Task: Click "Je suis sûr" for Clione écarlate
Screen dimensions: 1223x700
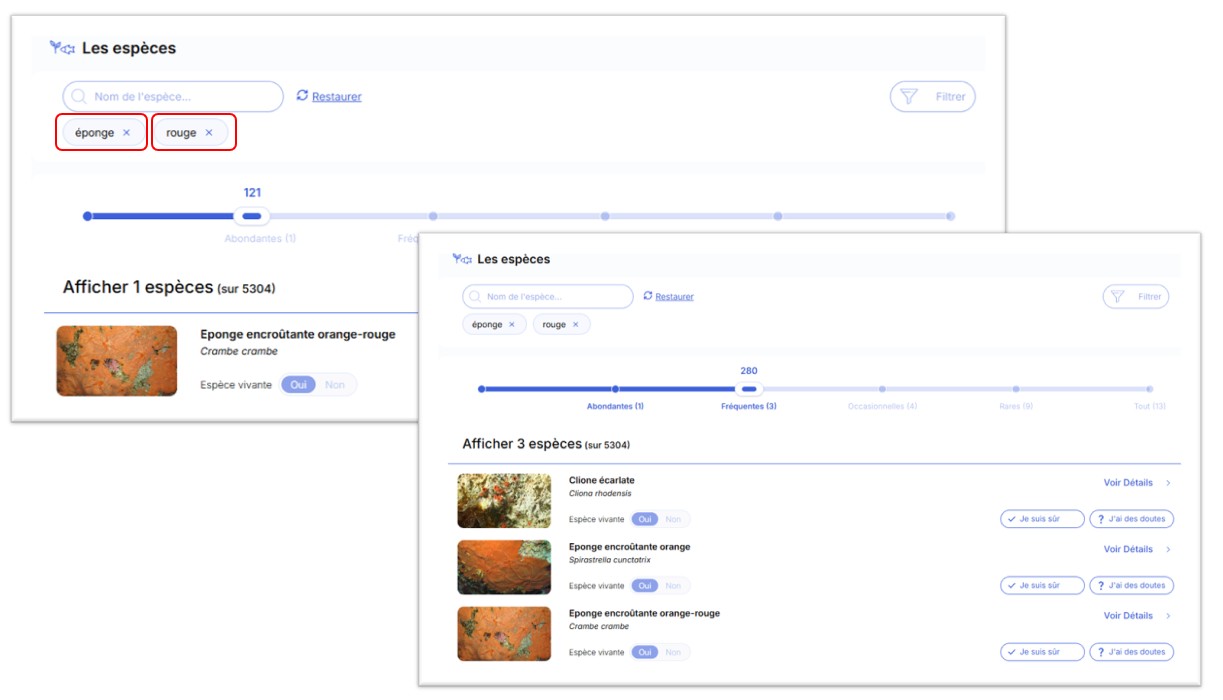Action: tap(1042, 519)
